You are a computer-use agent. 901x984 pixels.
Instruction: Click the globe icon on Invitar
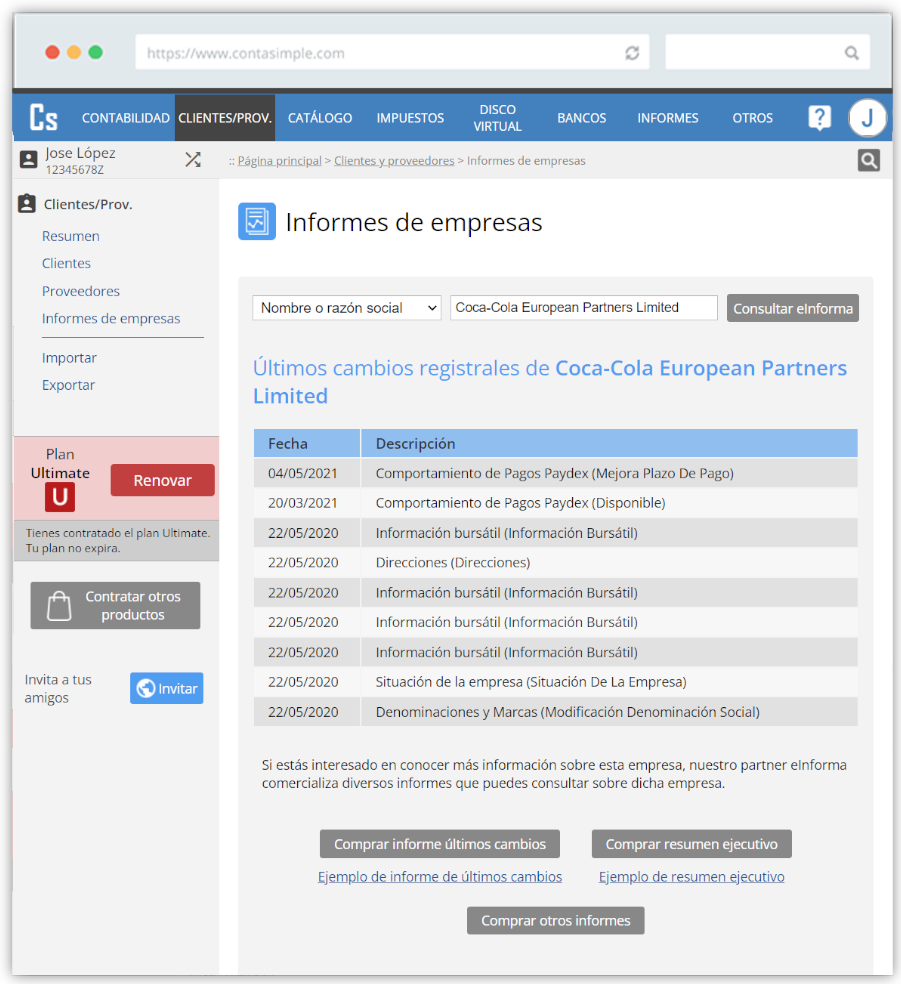click(x=146, y=688)
